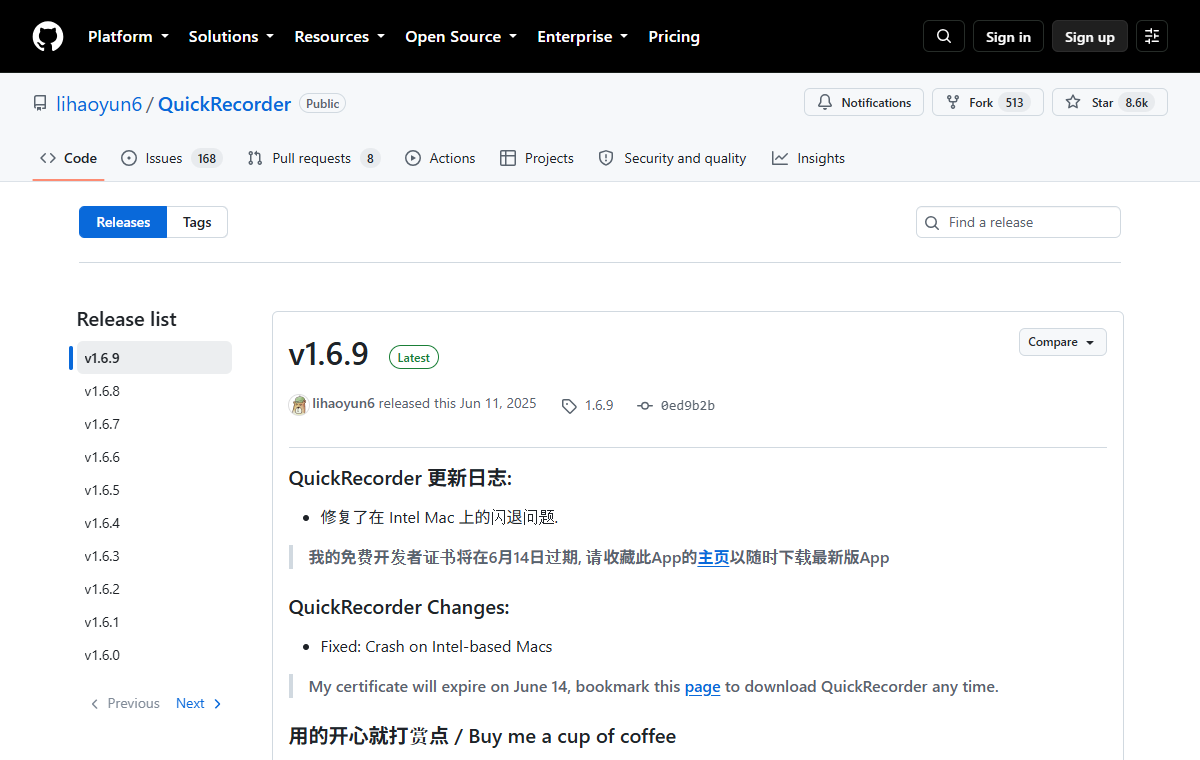The height and width of the screenshot is (760, 1200).
Task: Open the Solutions dropdown menu
Action: pos(231,37)
